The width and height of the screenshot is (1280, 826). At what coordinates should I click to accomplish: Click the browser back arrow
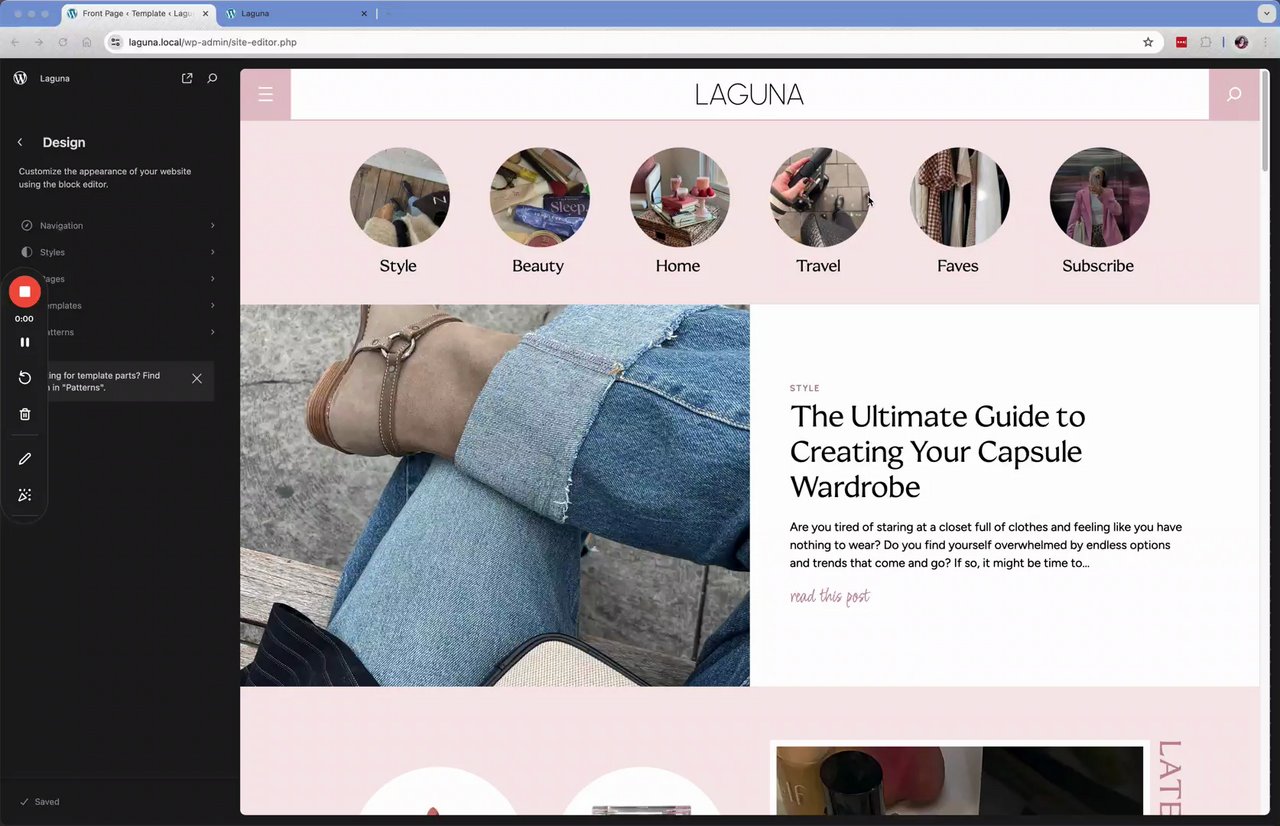pyautogui.click(x=14, y=42)
